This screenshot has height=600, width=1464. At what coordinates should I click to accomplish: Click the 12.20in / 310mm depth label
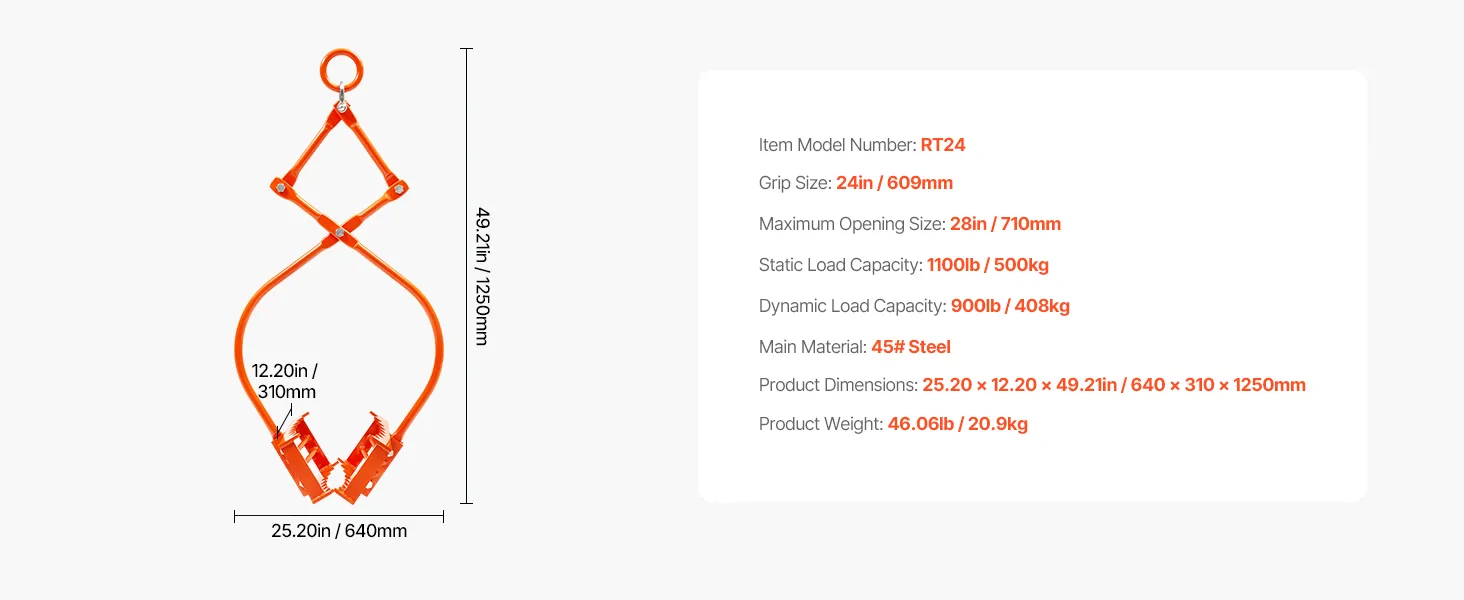pyautogui.click(x=285, y=381)
